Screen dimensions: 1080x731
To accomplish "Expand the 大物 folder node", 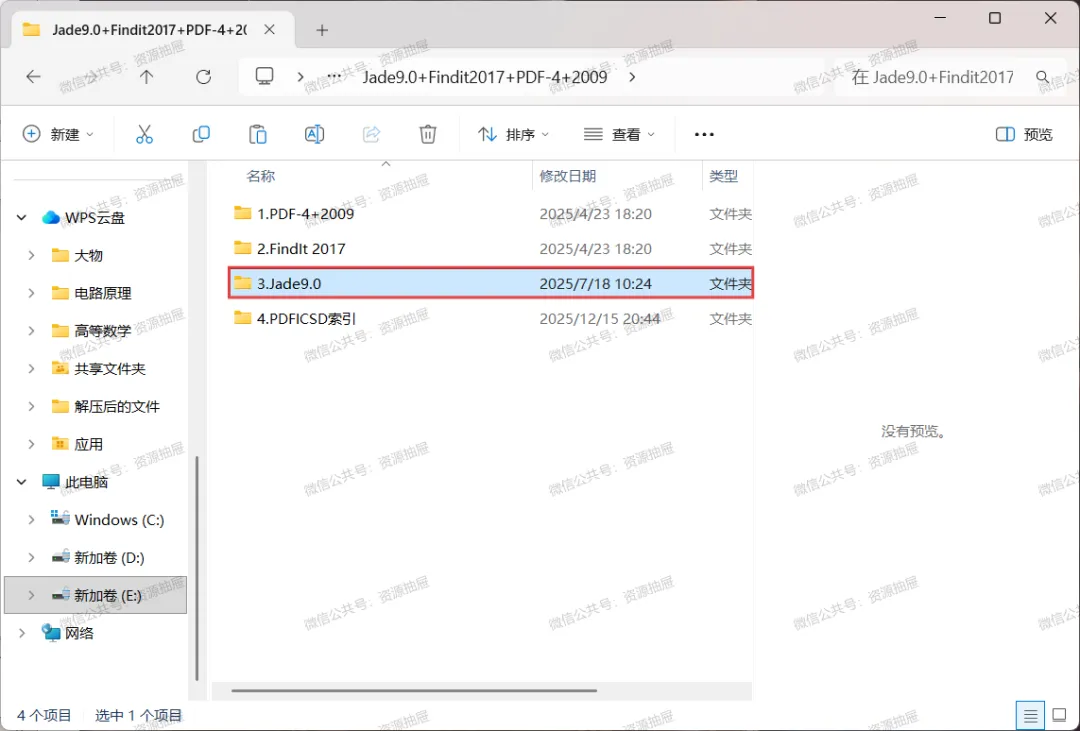I will click(31, 256).
